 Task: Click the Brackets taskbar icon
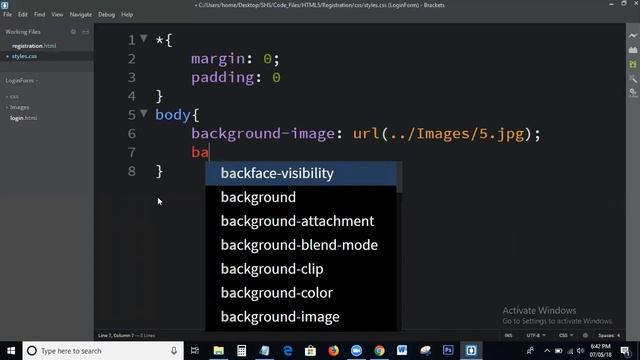point(471,351)
